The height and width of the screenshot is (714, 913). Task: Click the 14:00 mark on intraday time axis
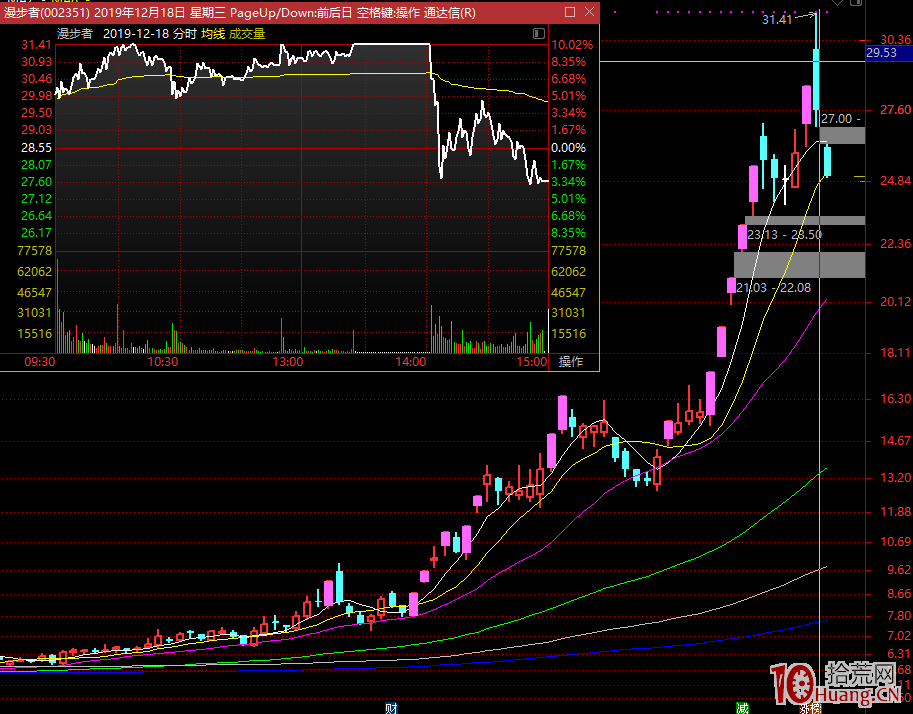pos(412,362)
